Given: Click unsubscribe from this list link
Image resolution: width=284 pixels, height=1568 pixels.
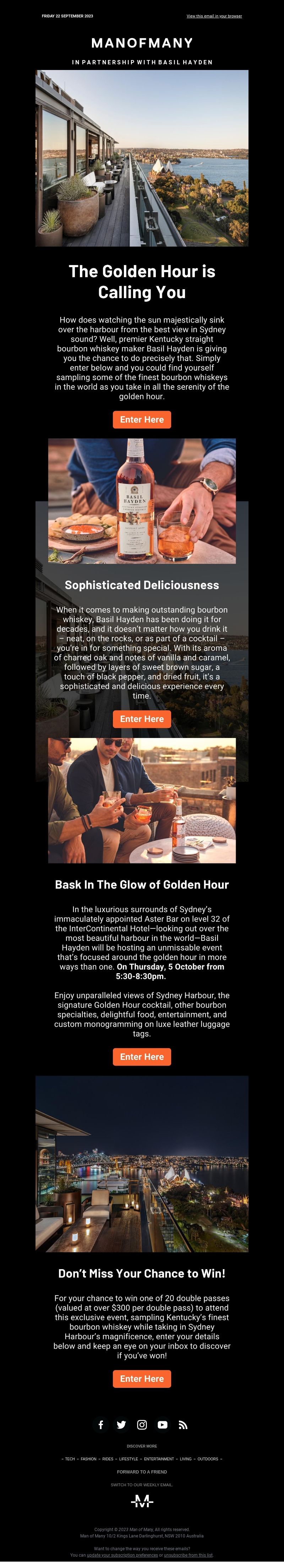Looking at the screenshot, I should pyautogui.click(x=188, y=1555).
